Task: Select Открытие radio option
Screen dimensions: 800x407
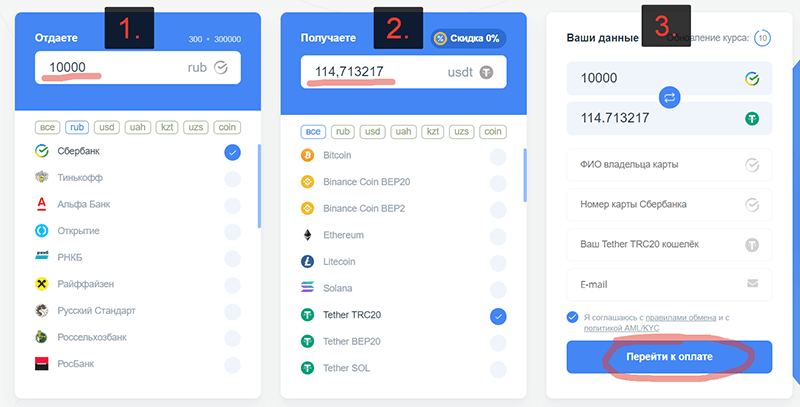Action: 232,232
